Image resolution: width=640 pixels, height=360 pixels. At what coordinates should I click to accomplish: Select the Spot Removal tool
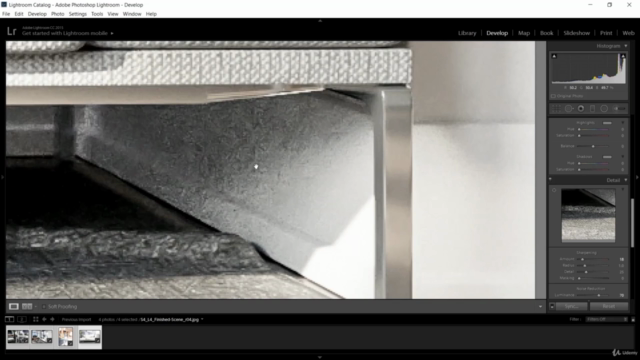(x=569, y=109)
